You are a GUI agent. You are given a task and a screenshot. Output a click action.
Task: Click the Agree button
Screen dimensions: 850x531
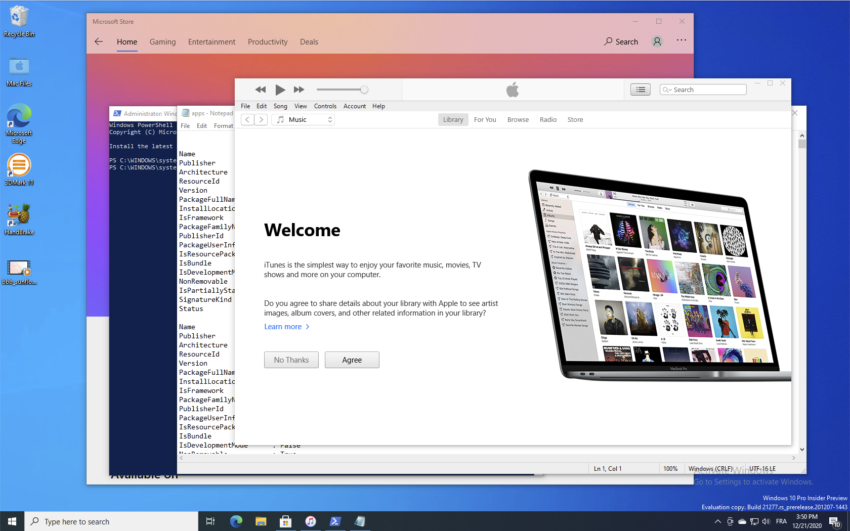[352, 360]
